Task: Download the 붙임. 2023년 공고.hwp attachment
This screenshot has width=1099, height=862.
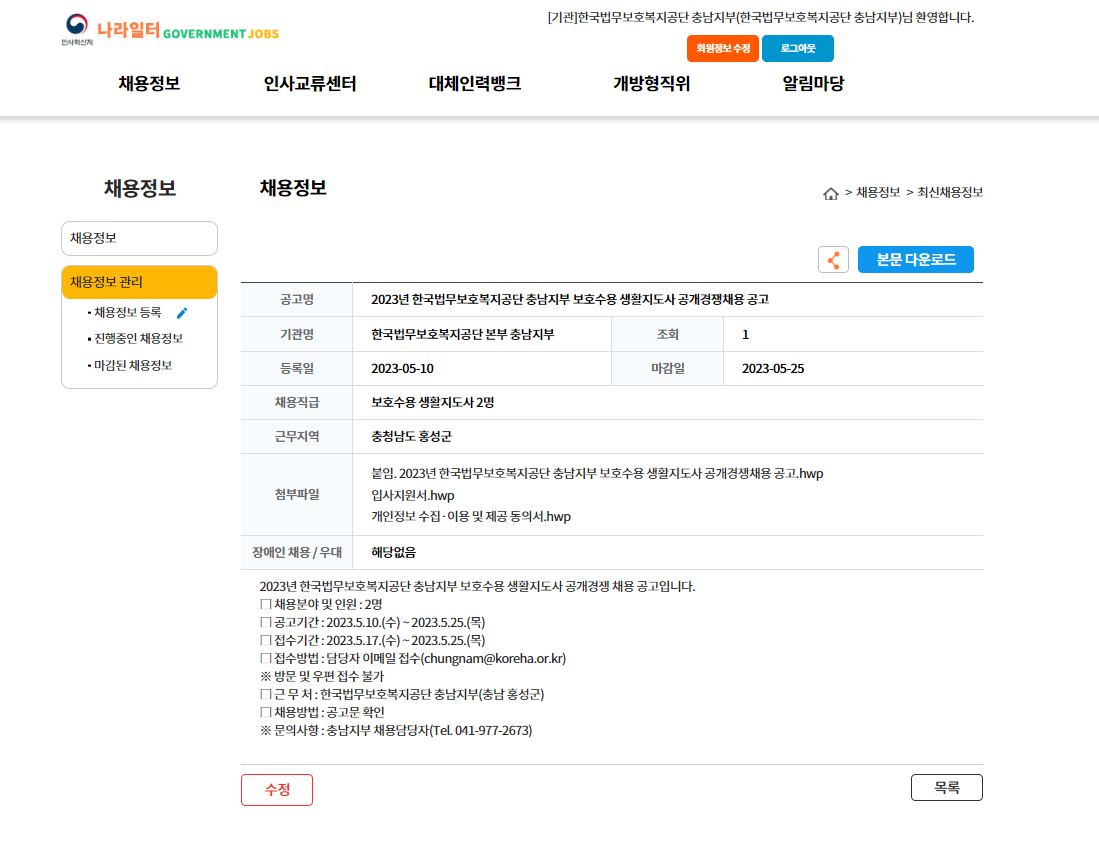Action: point(597,474)
